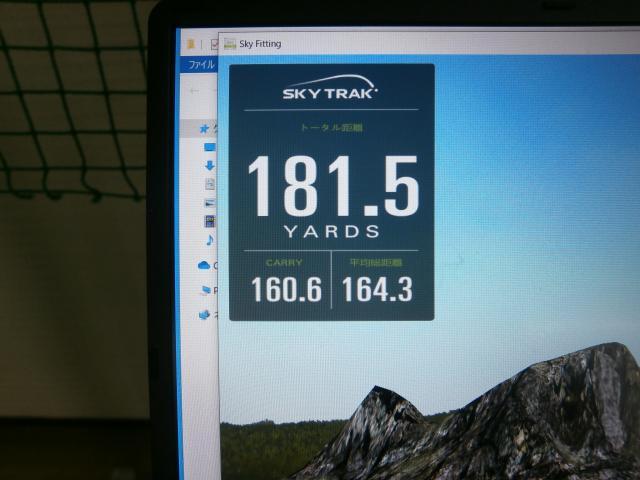Select OneDrive cloud icon in Explorer sidebar
The width and height of the screenshot is (640, 480).
pos(204,266)
